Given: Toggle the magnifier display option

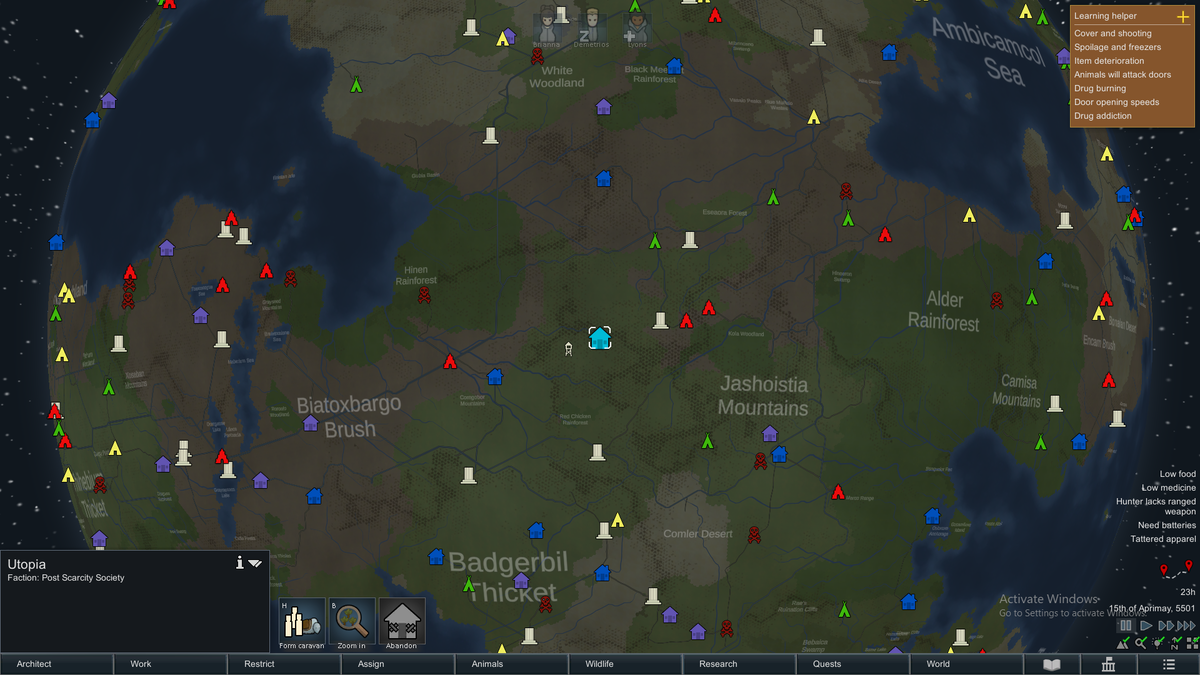Looking at the screenshot, I should [1141, 642].
